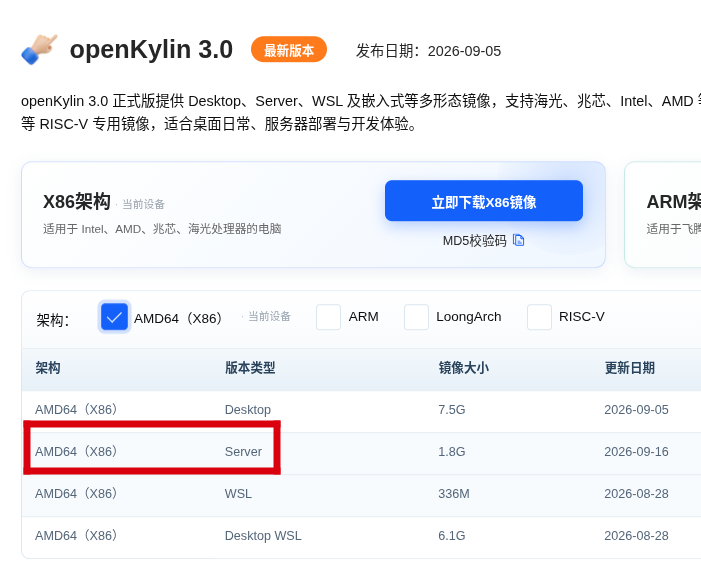Click the pointing hand emoji icon
701x566 pixels.
(39, 49)
